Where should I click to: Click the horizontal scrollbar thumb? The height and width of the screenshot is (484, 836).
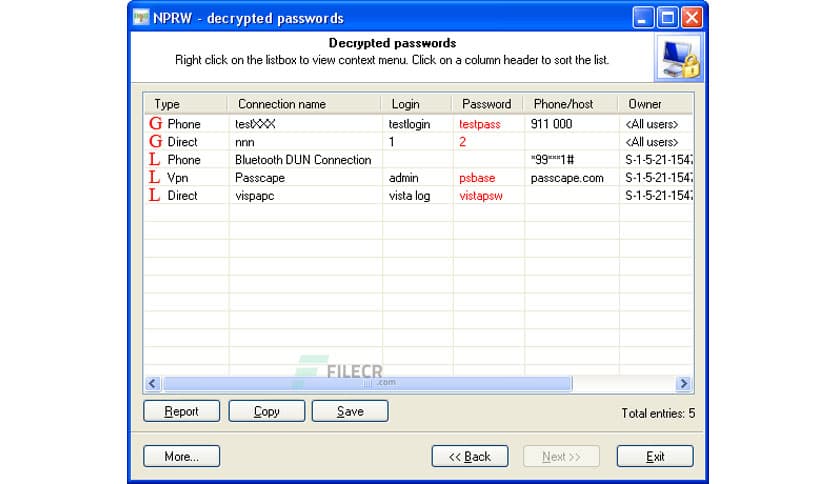(x=368, y=383)
